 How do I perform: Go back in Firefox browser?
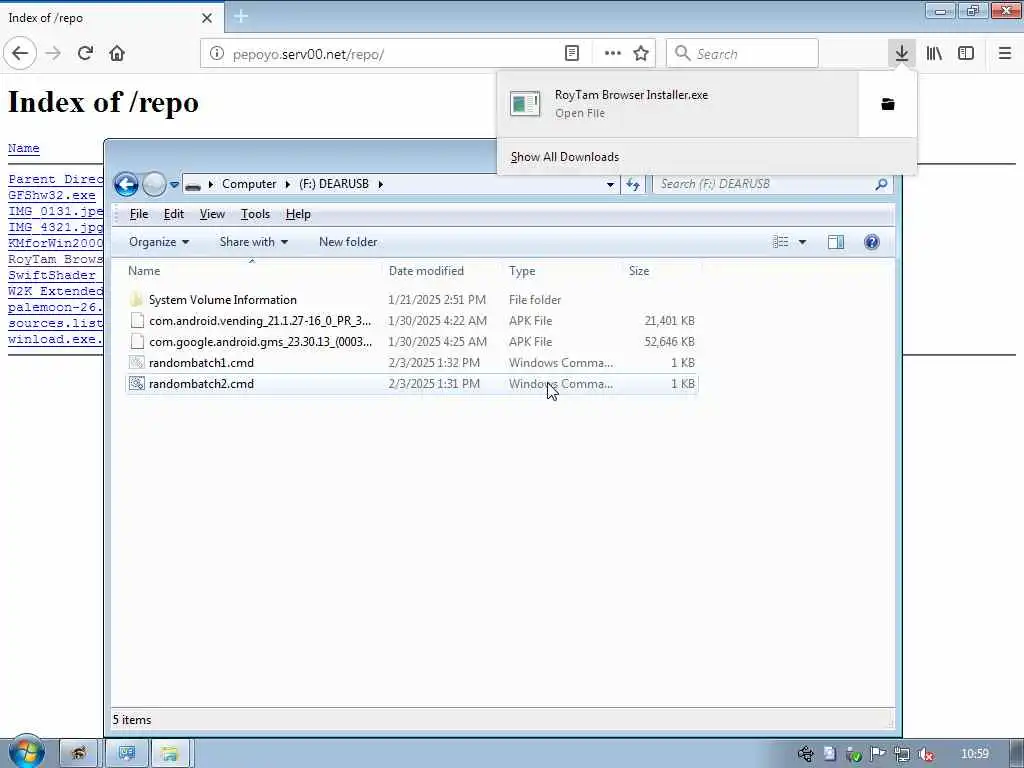pyautogui.click(x=20, y=53)
